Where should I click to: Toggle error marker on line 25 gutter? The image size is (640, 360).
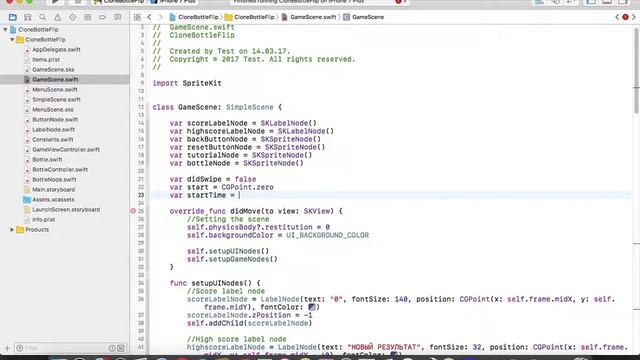click(x=133, y=211)
